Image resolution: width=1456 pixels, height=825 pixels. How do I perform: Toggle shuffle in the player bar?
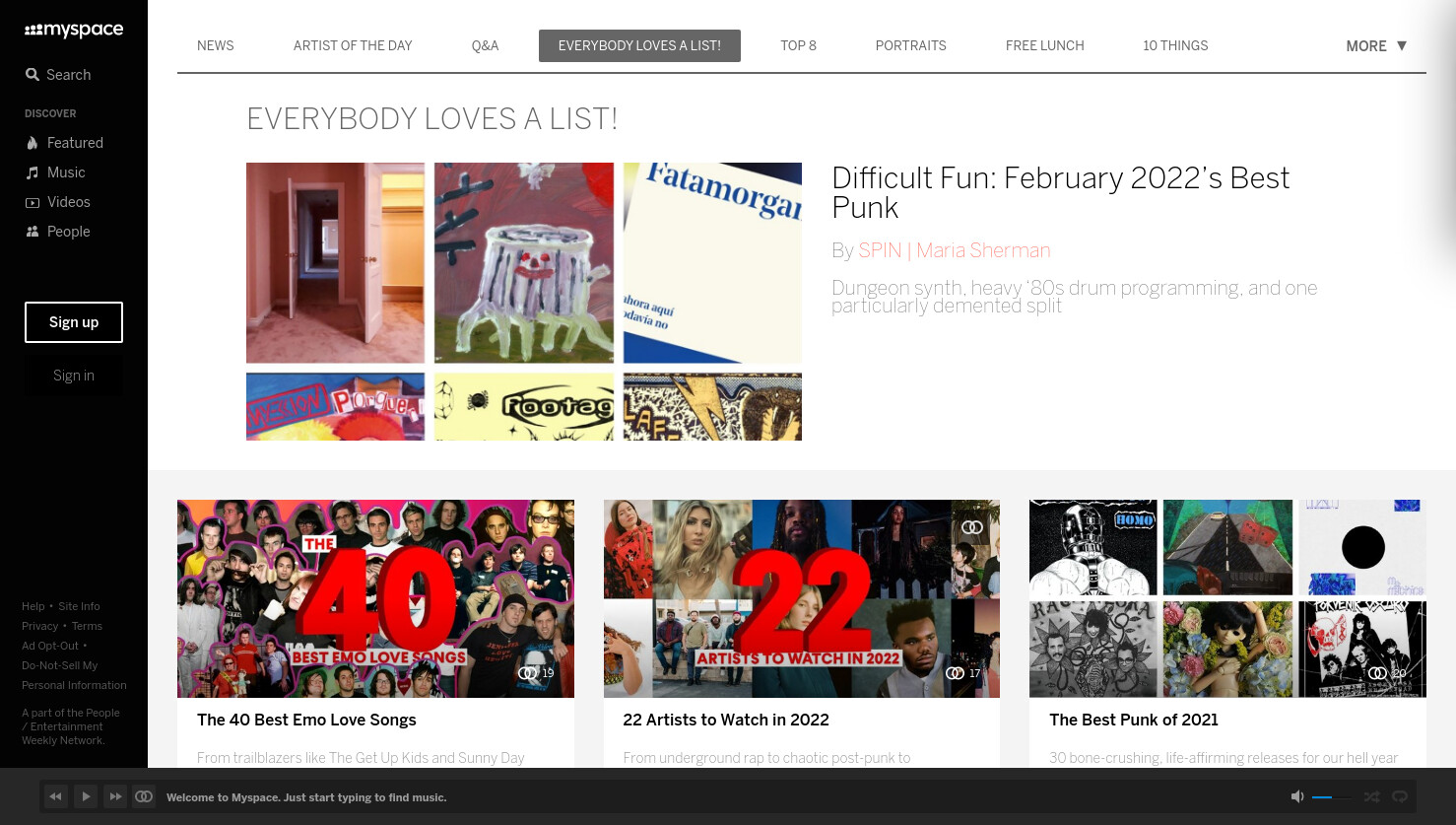pos(1371,796)
